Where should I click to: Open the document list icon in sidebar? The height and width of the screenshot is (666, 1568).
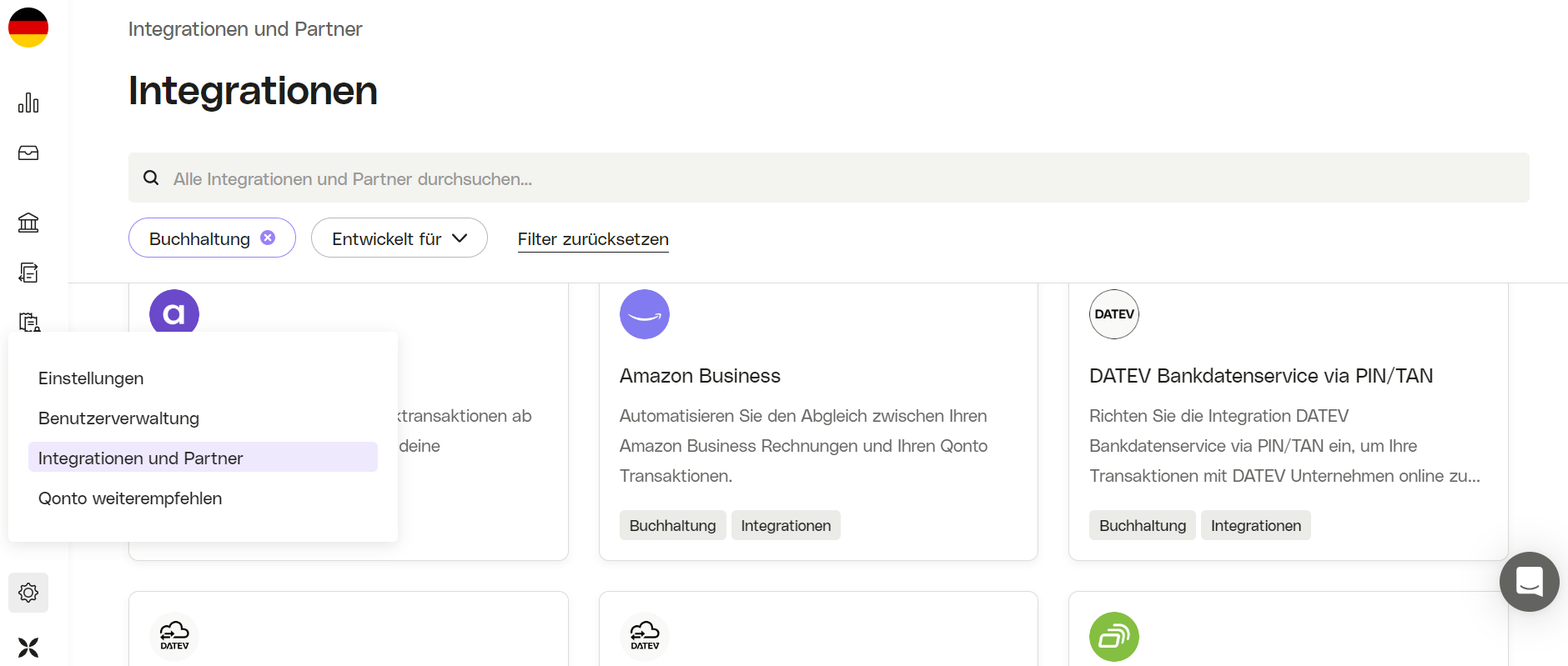[x=28, y=273]
